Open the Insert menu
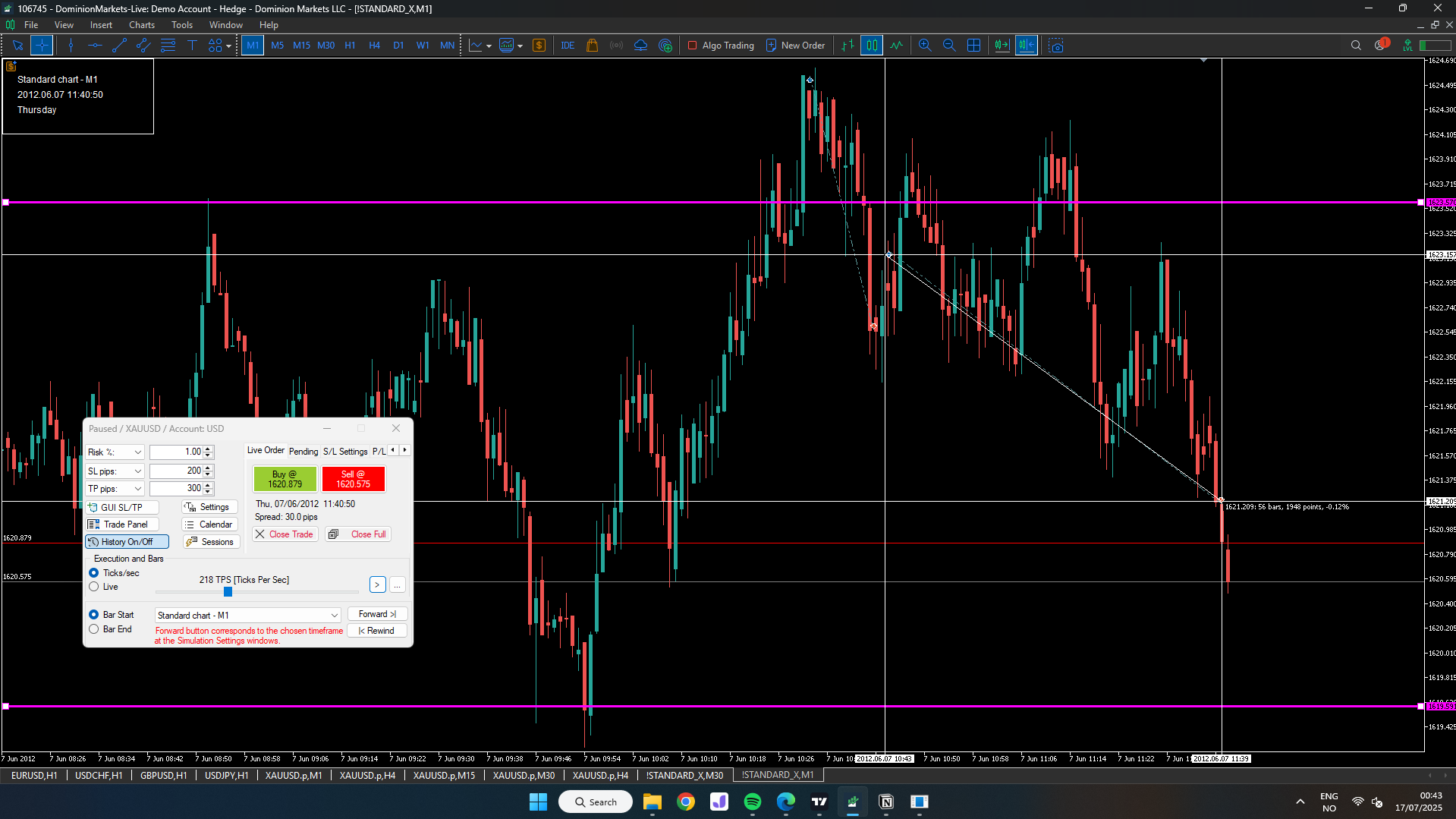Screen dimensions: 1456x819 [x=101, y=25]
